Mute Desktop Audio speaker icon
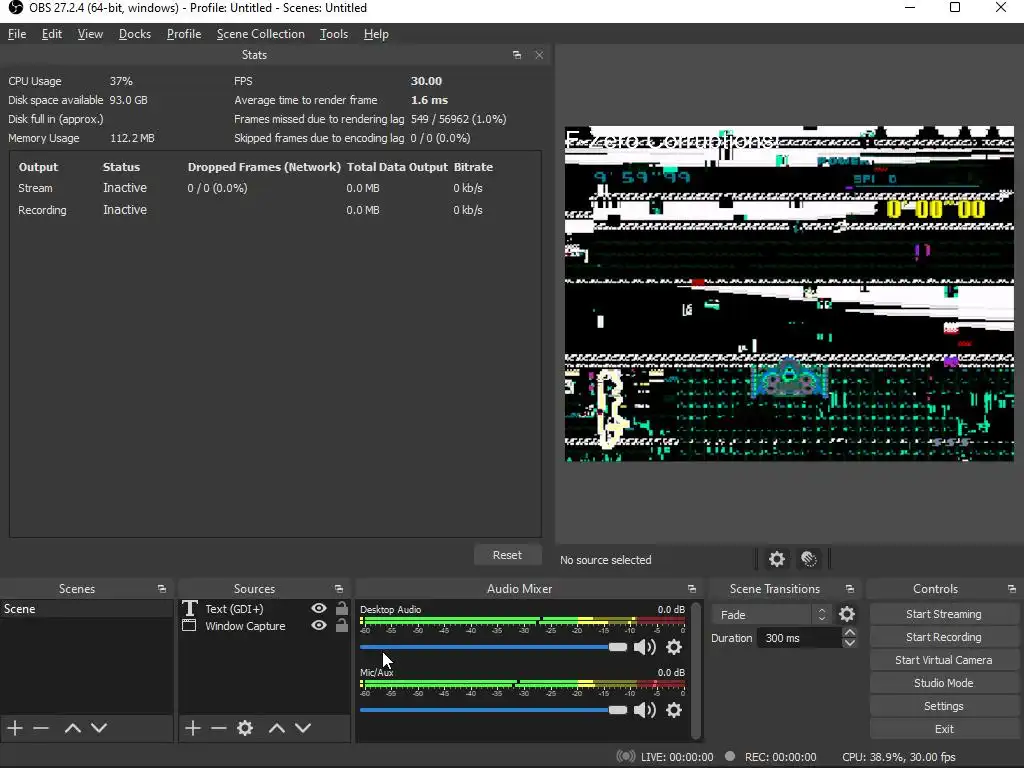1024x768 pixels. tap(645, 647)
